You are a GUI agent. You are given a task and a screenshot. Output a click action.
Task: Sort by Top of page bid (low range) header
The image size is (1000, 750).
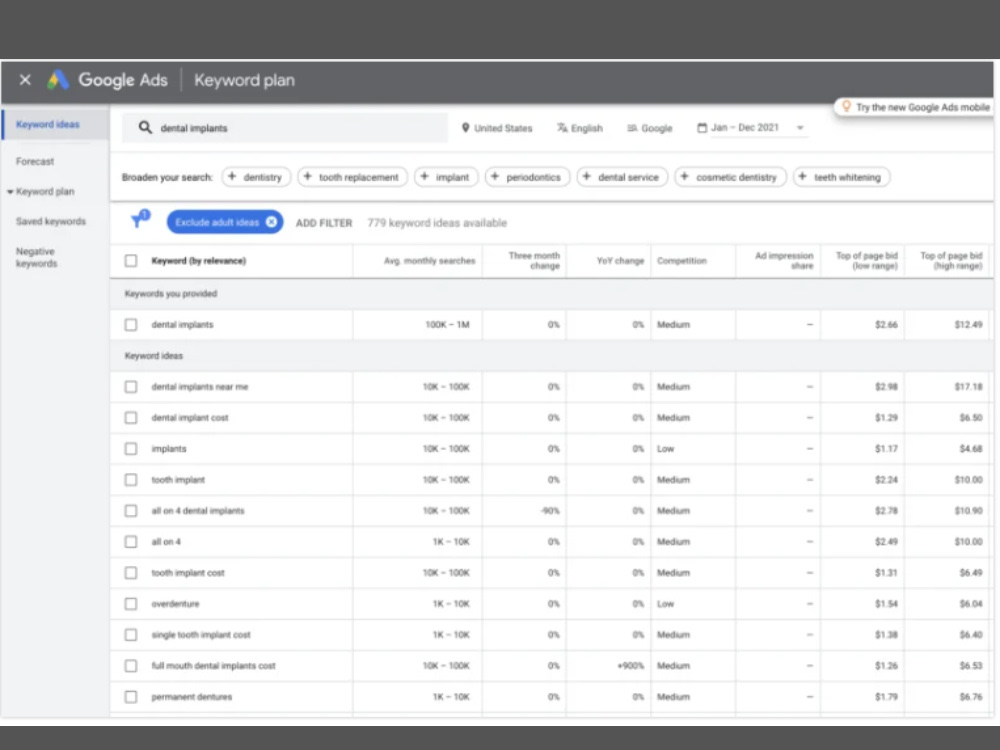[867, 260]
